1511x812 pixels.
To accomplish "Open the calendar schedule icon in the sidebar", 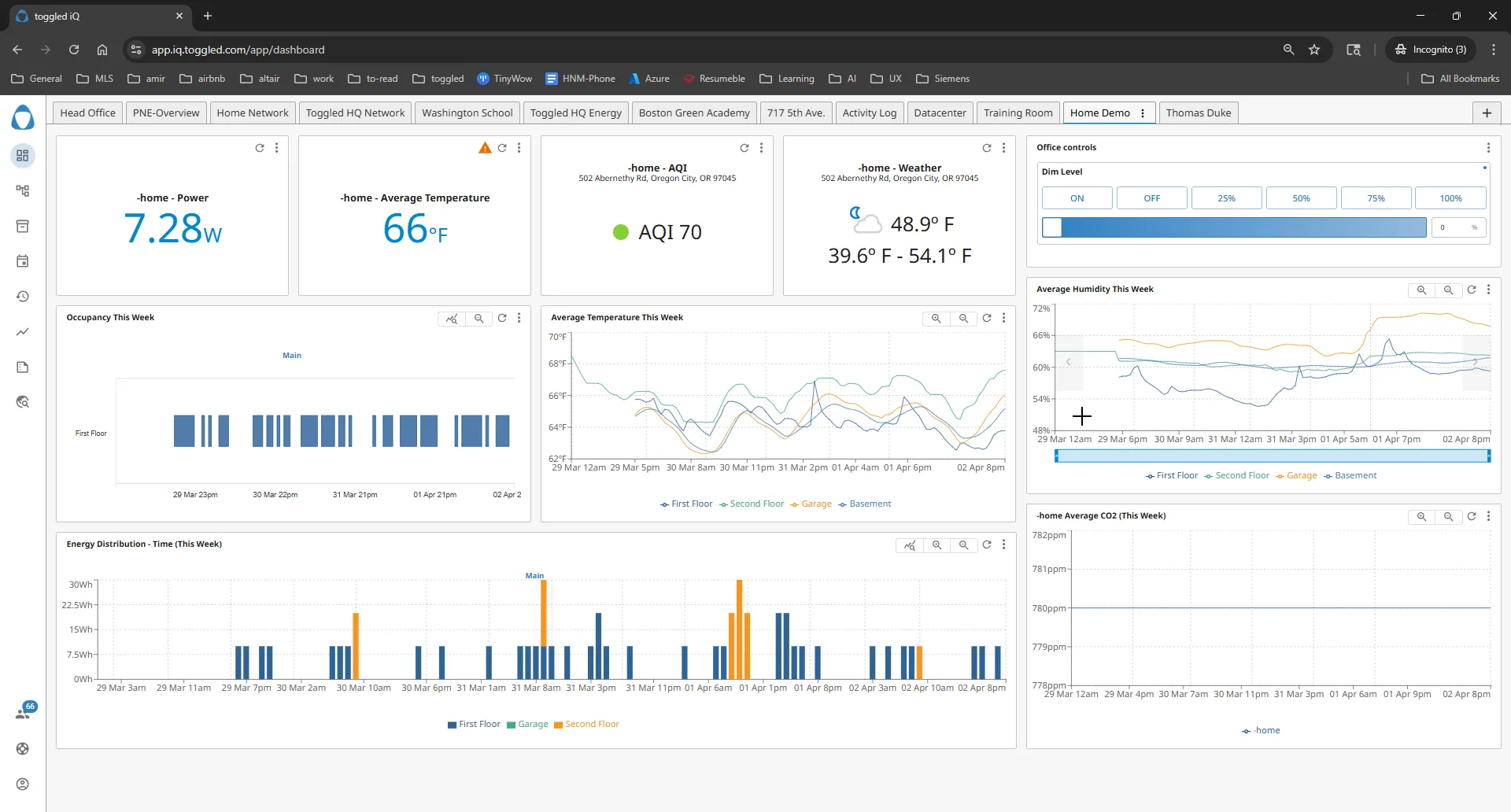I will (23, 261).
